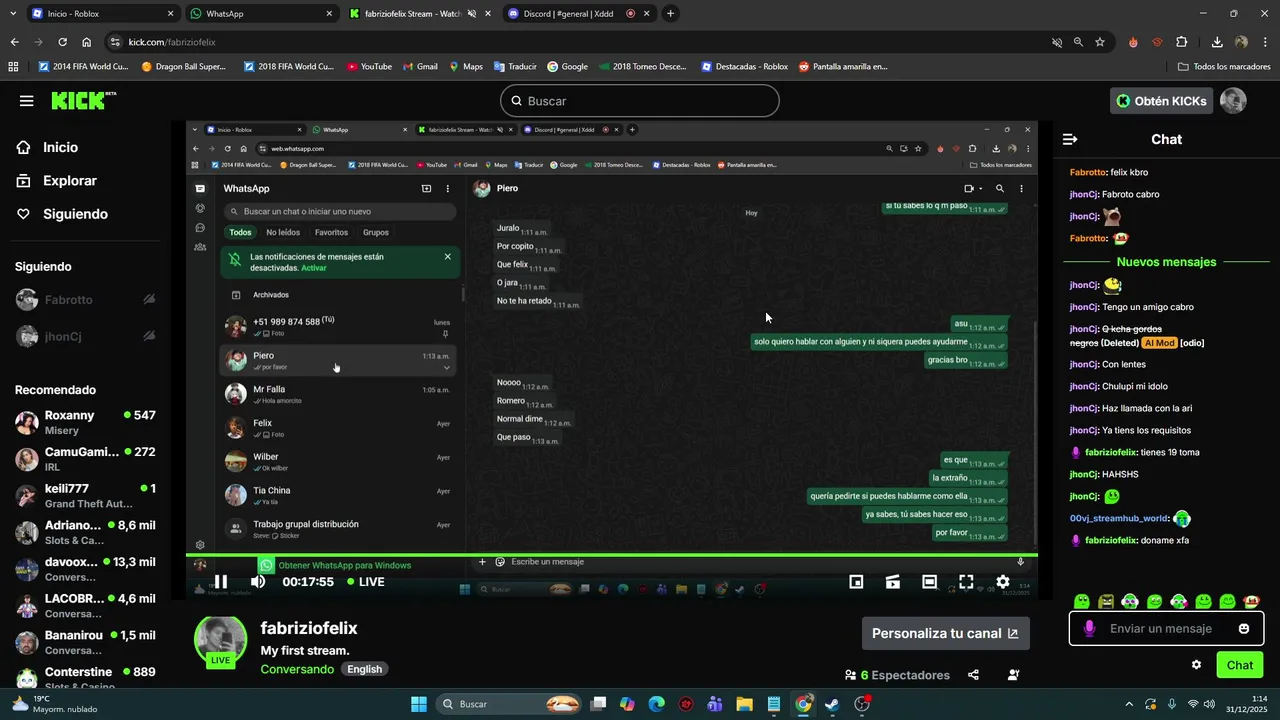
Task: Open the 6 Espectadores viewer list
Action: (x=897, y=675)
